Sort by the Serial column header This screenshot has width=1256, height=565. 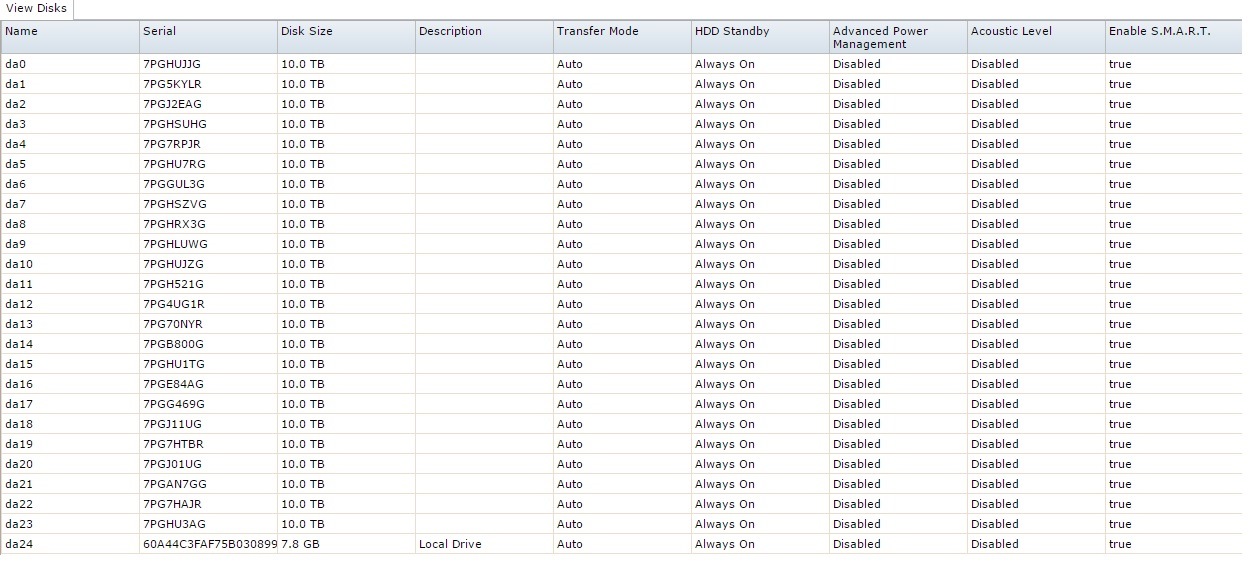tap(208, 37)
